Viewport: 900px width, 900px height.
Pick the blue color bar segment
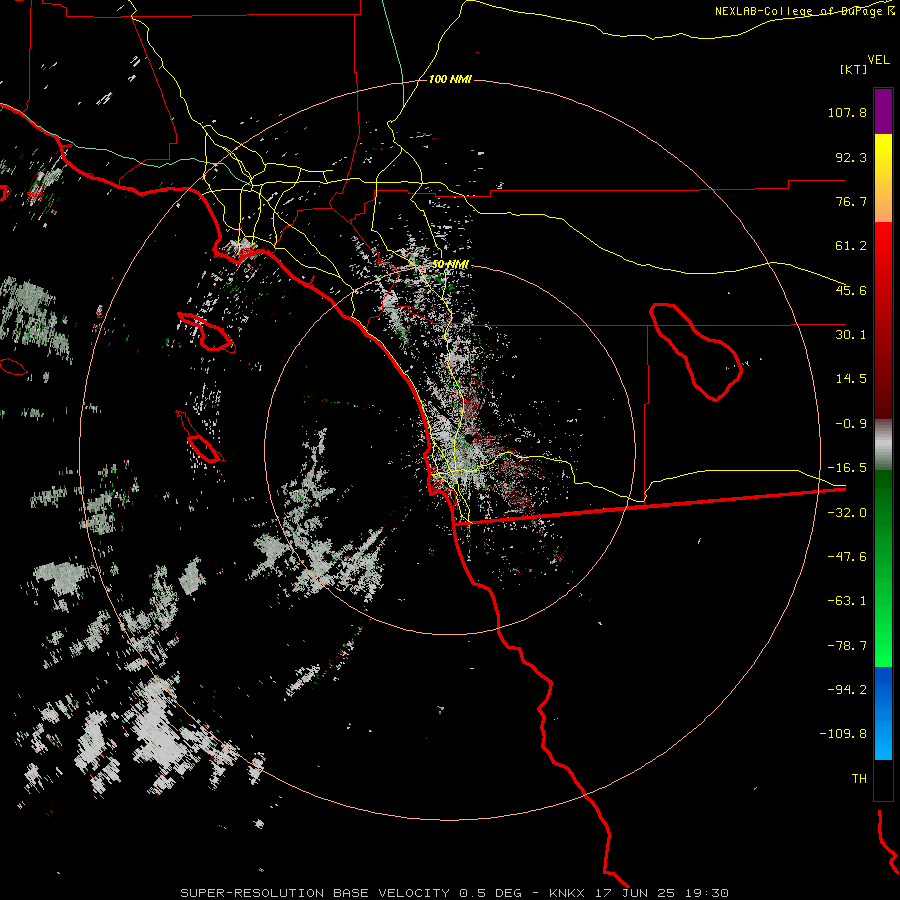883,713
